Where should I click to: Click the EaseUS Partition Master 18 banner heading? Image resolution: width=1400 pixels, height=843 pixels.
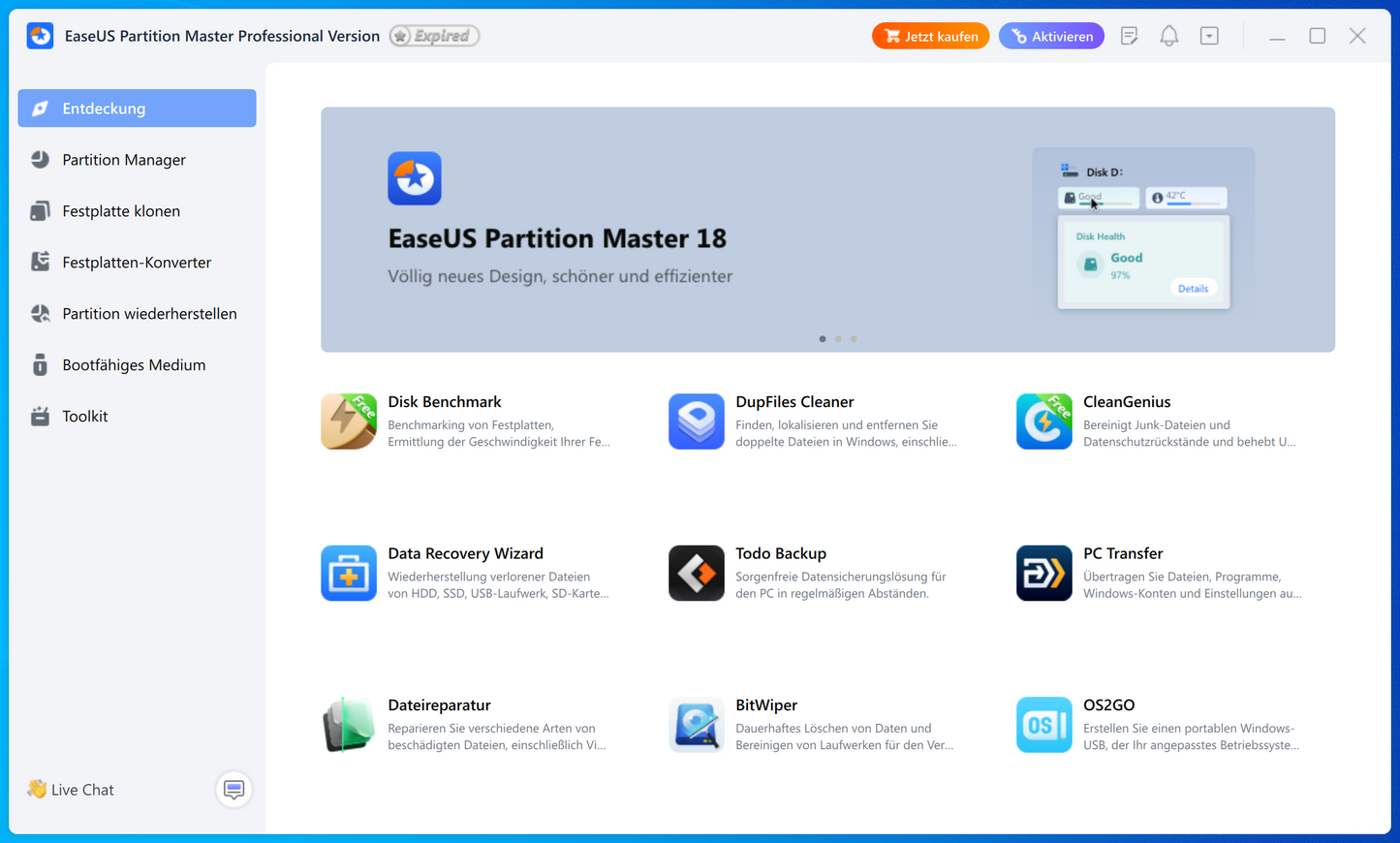(x=557, y=238)
